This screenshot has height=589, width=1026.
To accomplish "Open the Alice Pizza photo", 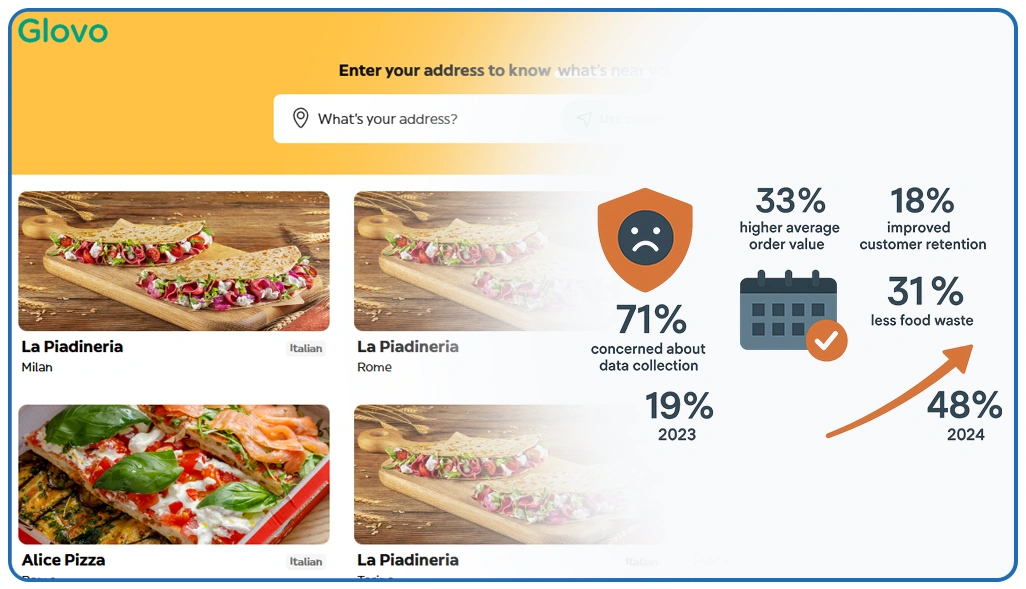I will coord(174,474).
